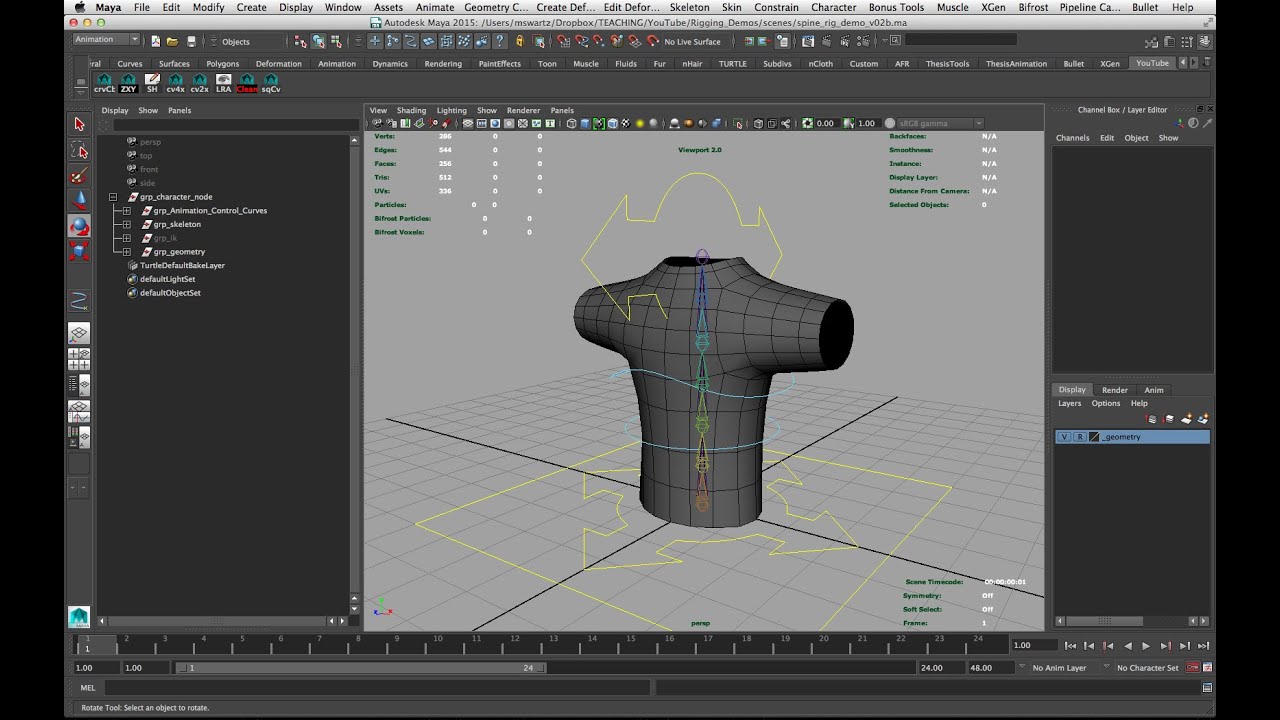
Task: Collapse grp_character_node in outliner
Action: coord(113,197)
